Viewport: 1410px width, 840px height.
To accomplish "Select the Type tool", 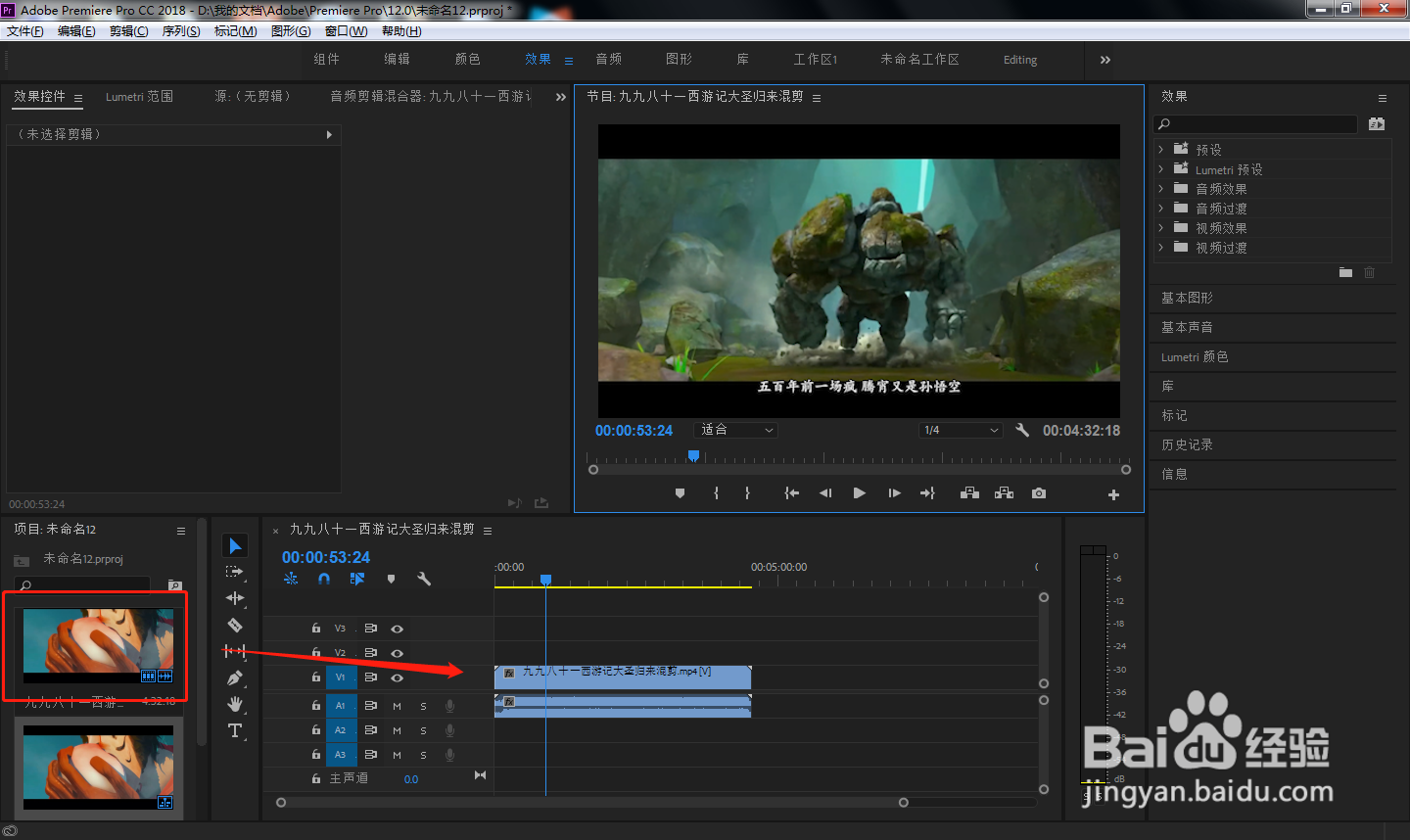I will (235, 730).
